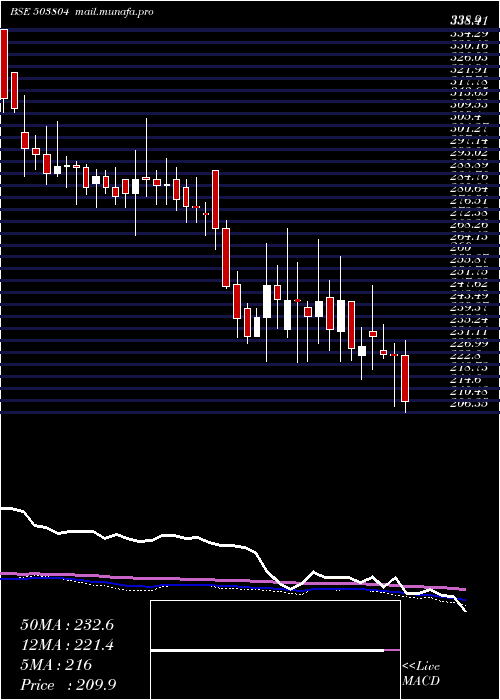Click the 231.11 price axis label
Image resolution: width=500 pixels, height=700 pixels.
tap(468, 332)
